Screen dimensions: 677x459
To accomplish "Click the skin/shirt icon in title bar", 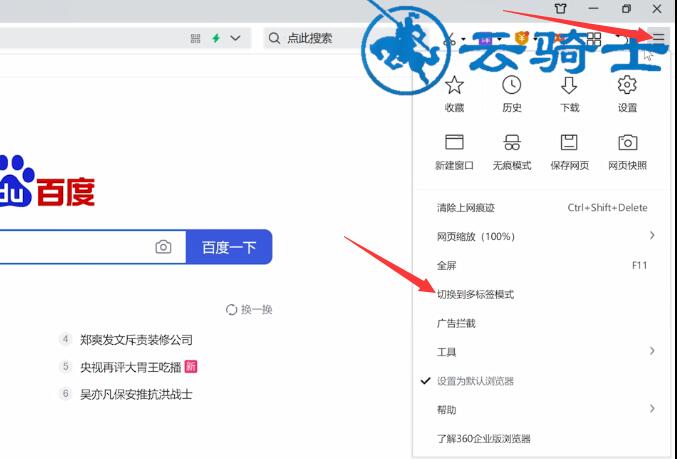I will [560, 9].
